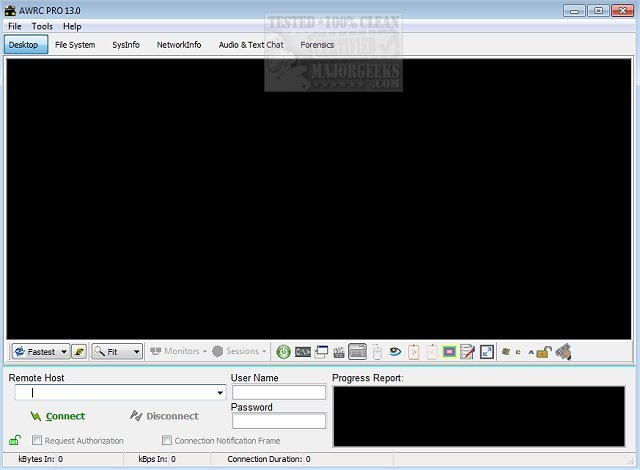This screenshot has height=470, width=640.
Task: Click the yellow refresh button beside Fastest
Action: (x=79, y=352)
